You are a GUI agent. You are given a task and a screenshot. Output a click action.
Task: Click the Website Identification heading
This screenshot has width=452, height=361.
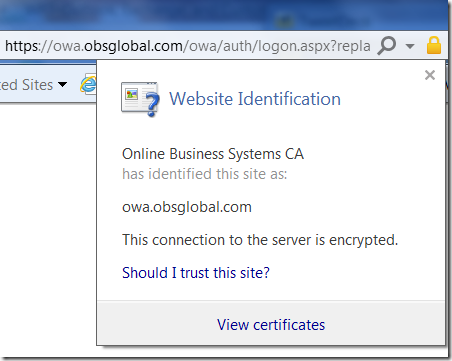pos(255,99)
